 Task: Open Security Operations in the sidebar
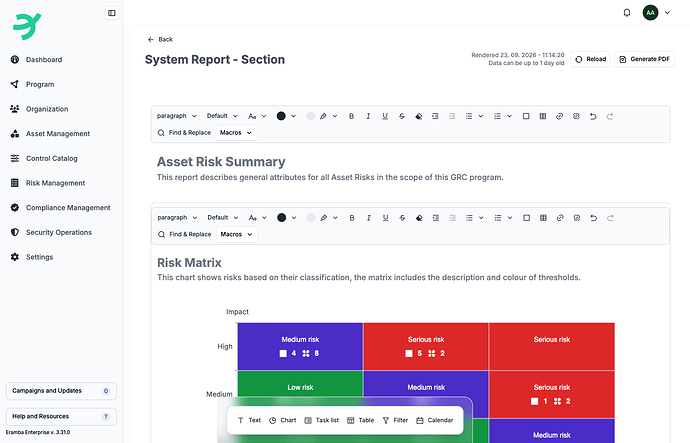[x=60, y=232]
